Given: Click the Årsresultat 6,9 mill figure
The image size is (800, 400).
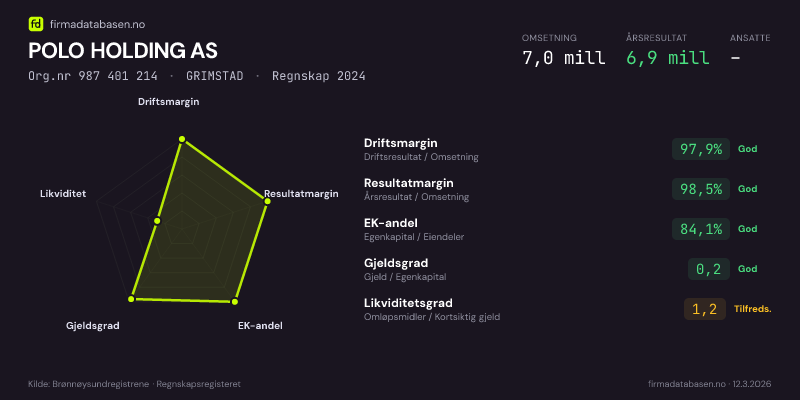Looking at the screenshot, I should point(667,57).
